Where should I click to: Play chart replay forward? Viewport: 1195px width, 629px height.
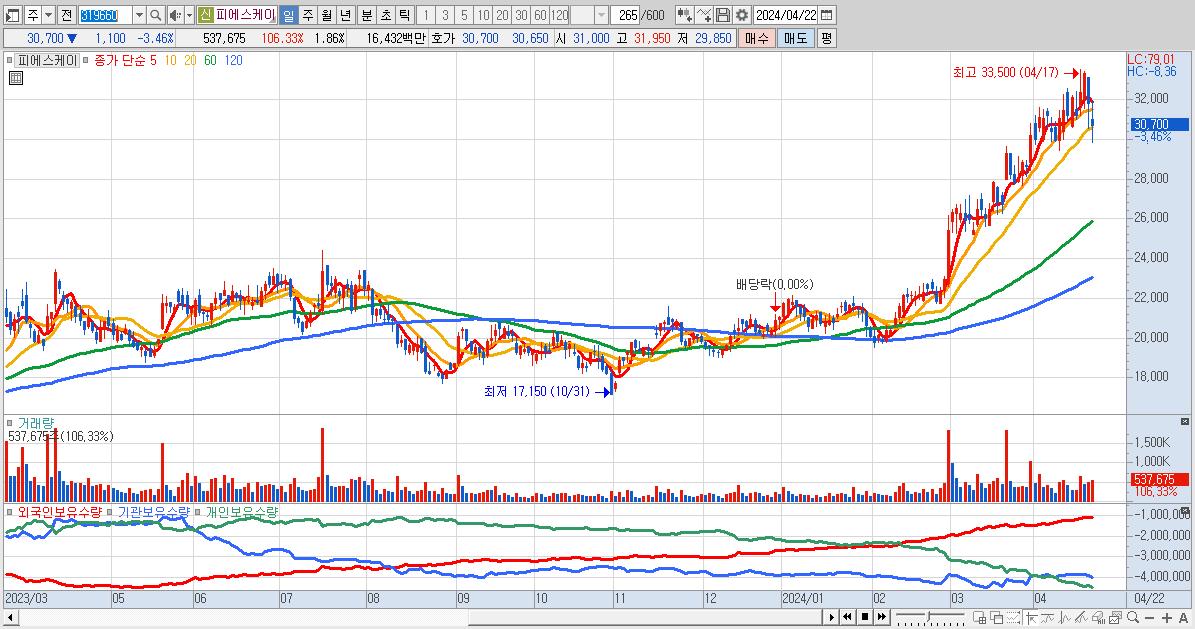(x=831, y=617)
